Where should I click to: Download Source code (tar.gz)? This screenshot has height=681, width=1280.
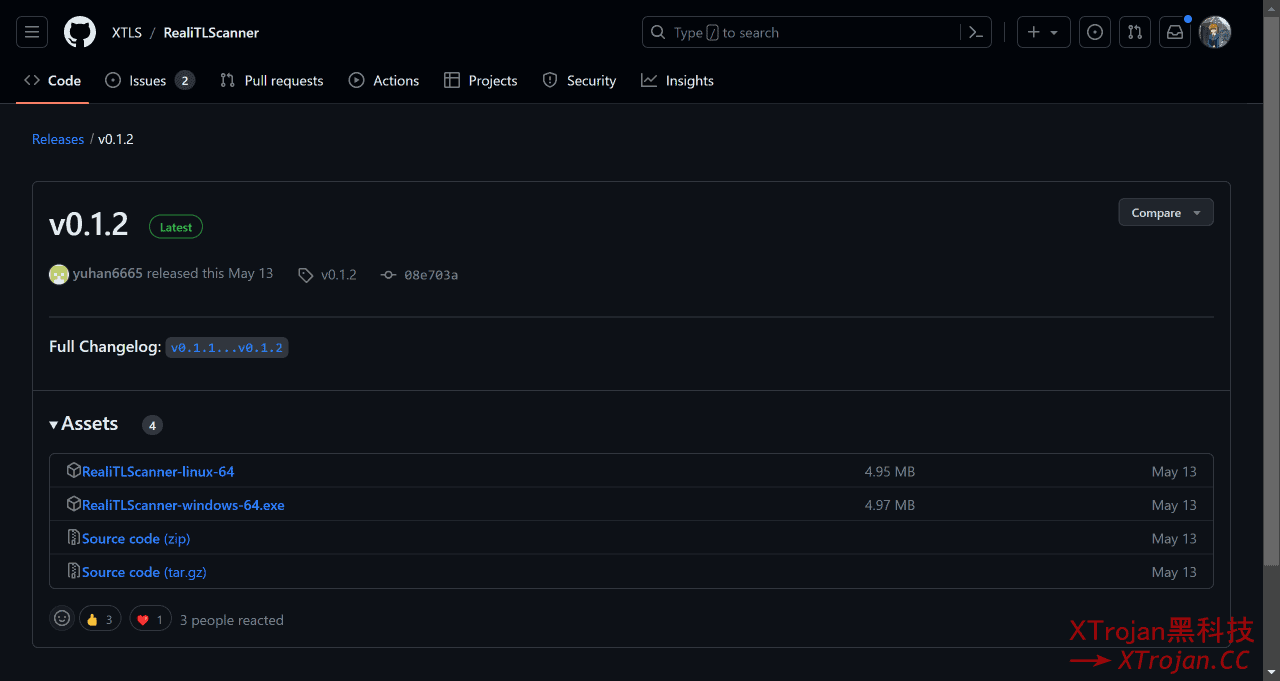click(x=144, y=572)
